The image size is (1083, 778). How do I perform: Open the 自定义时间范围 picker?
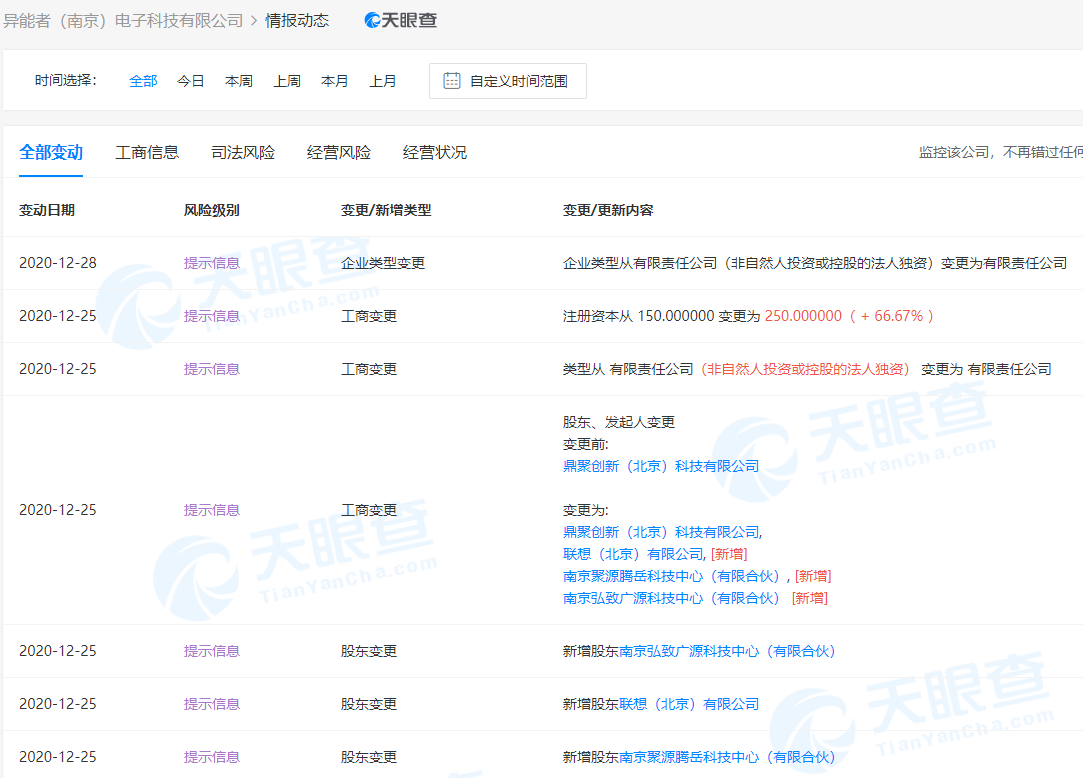point(508,81)
